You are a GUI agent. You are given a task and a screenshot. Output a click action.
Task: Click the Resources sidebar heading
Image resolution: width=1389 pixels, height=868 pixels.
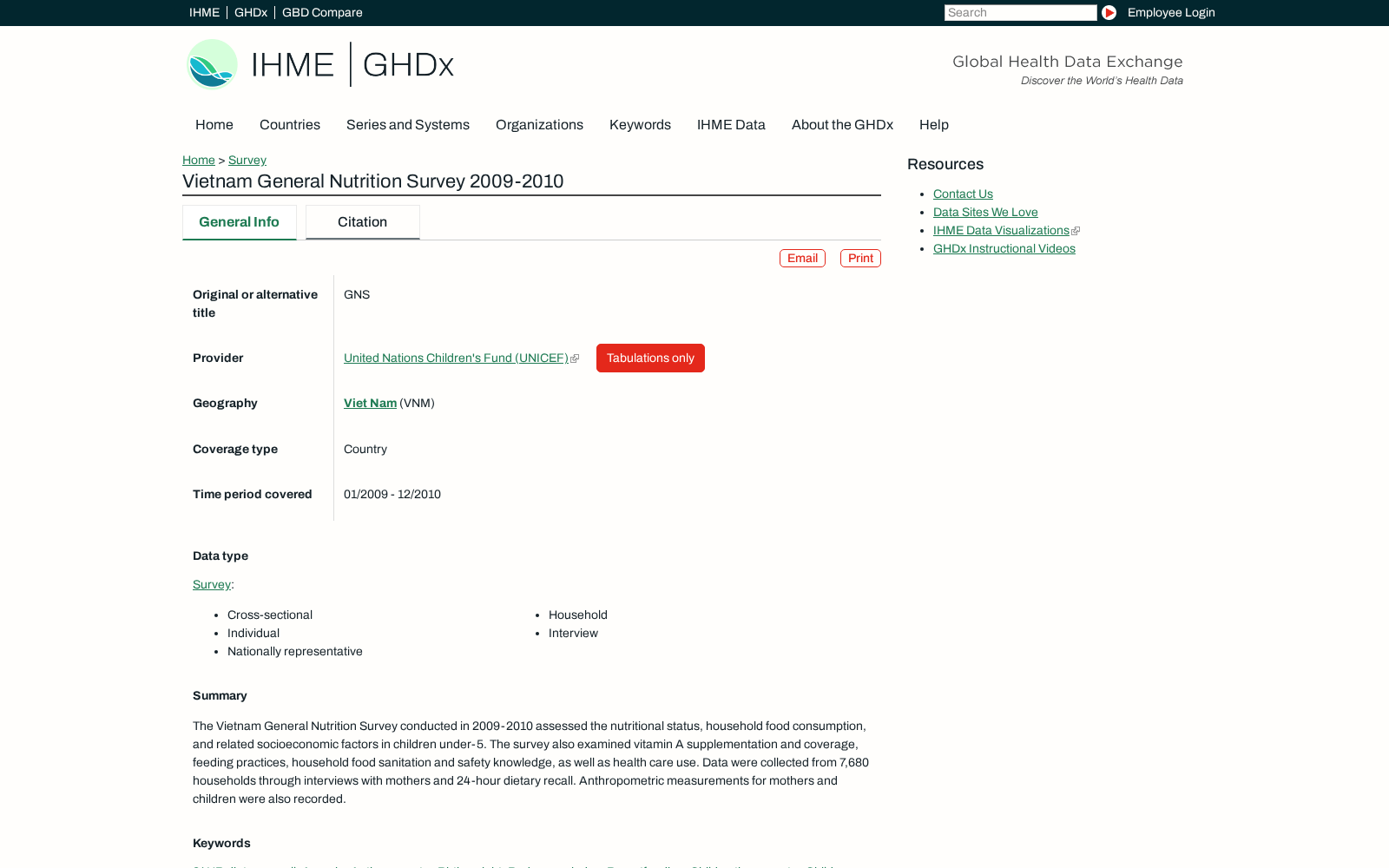coord(945,164)
